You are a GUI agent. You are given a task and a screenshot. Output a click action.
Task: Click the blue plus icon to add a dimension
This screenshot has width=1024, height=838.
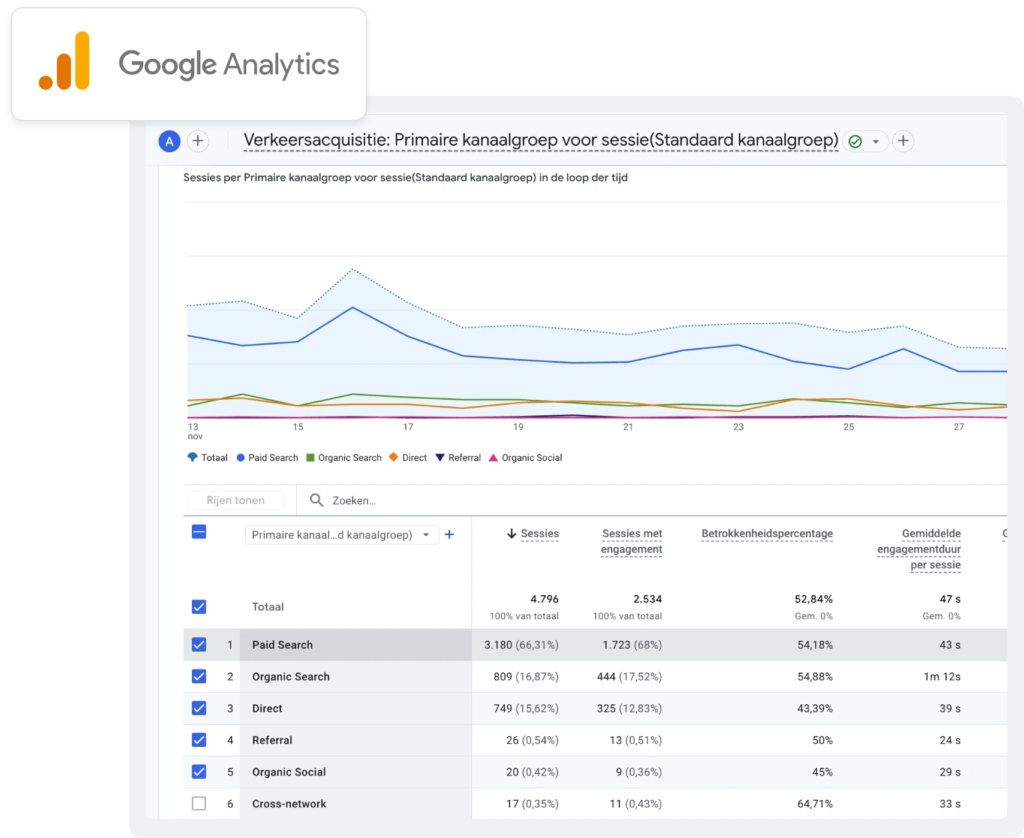pyautogui.click(x=449, y=534)
